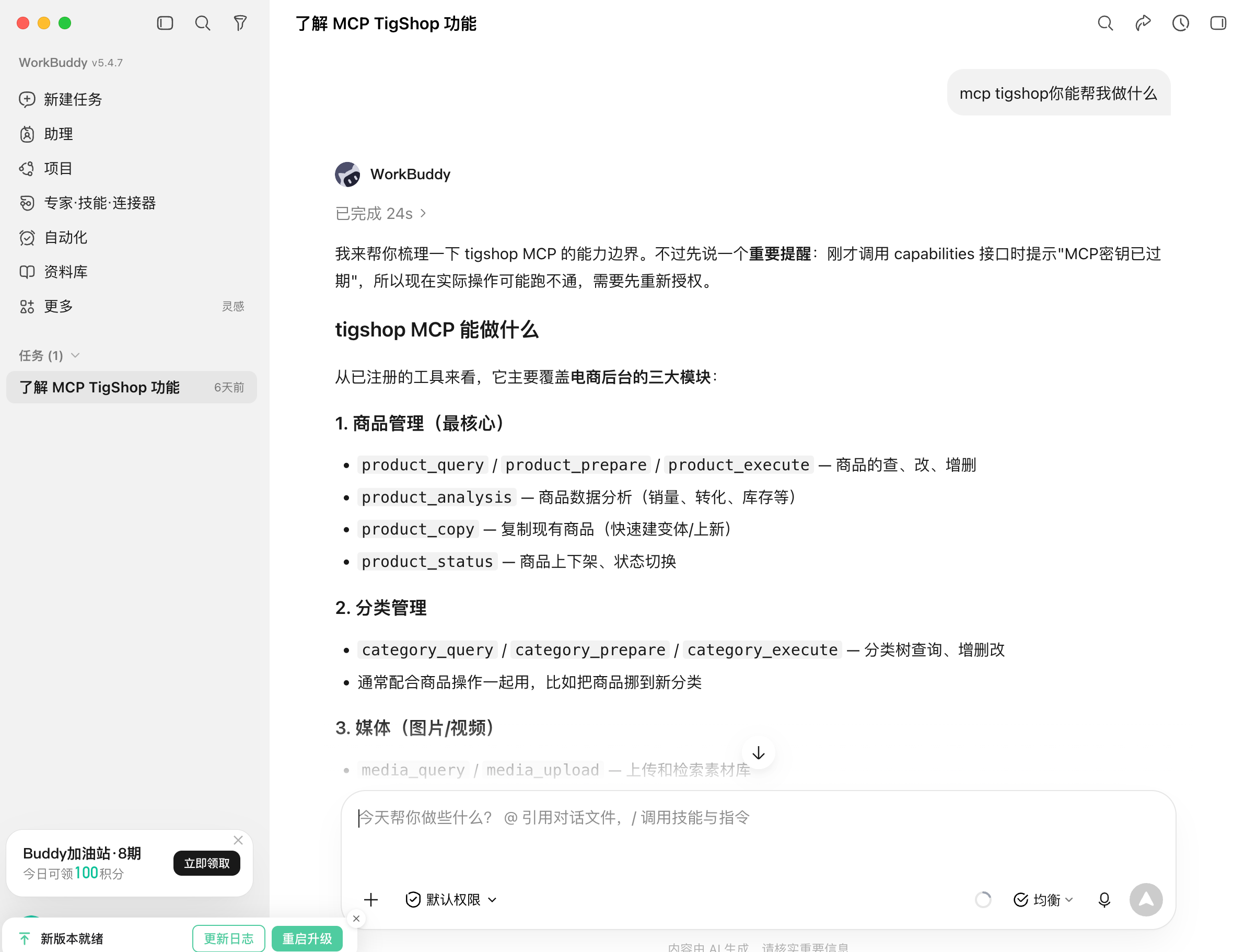
Task: Open sidebar search magnifier icon
Action: [x=203, y=23]
